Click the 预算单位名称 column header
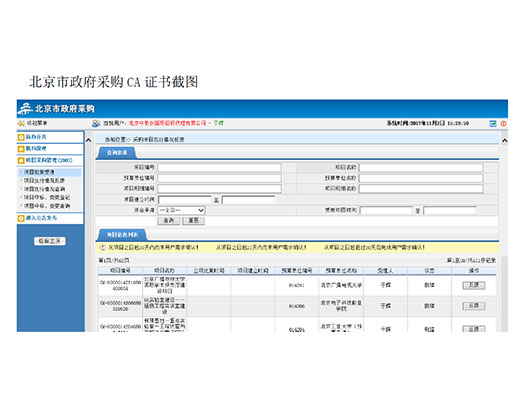The height and width of the screenshot is (410, 522). point(341,271)
